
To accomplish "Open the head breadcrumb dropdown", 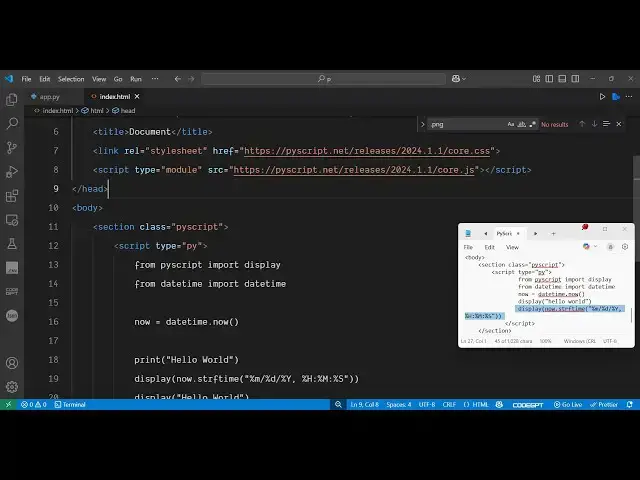I will [x=124, y=110].
